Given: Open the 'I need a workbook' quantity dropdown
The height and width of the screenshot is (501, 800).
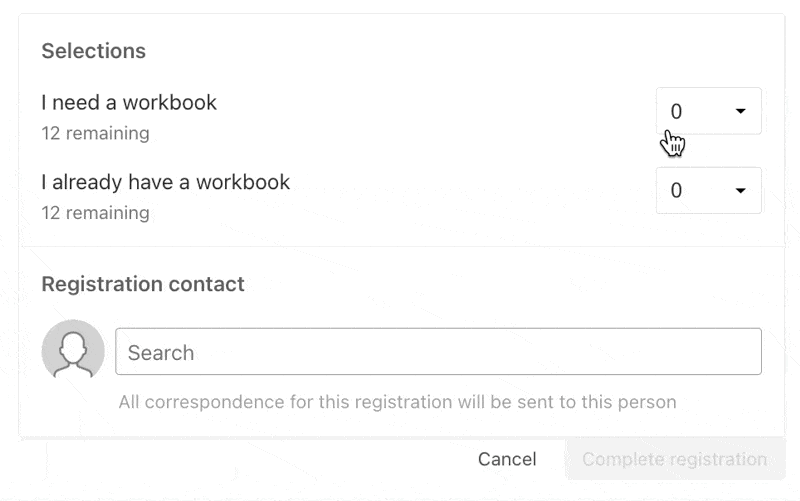Looking at the screenshot, I should coord(709,111).
